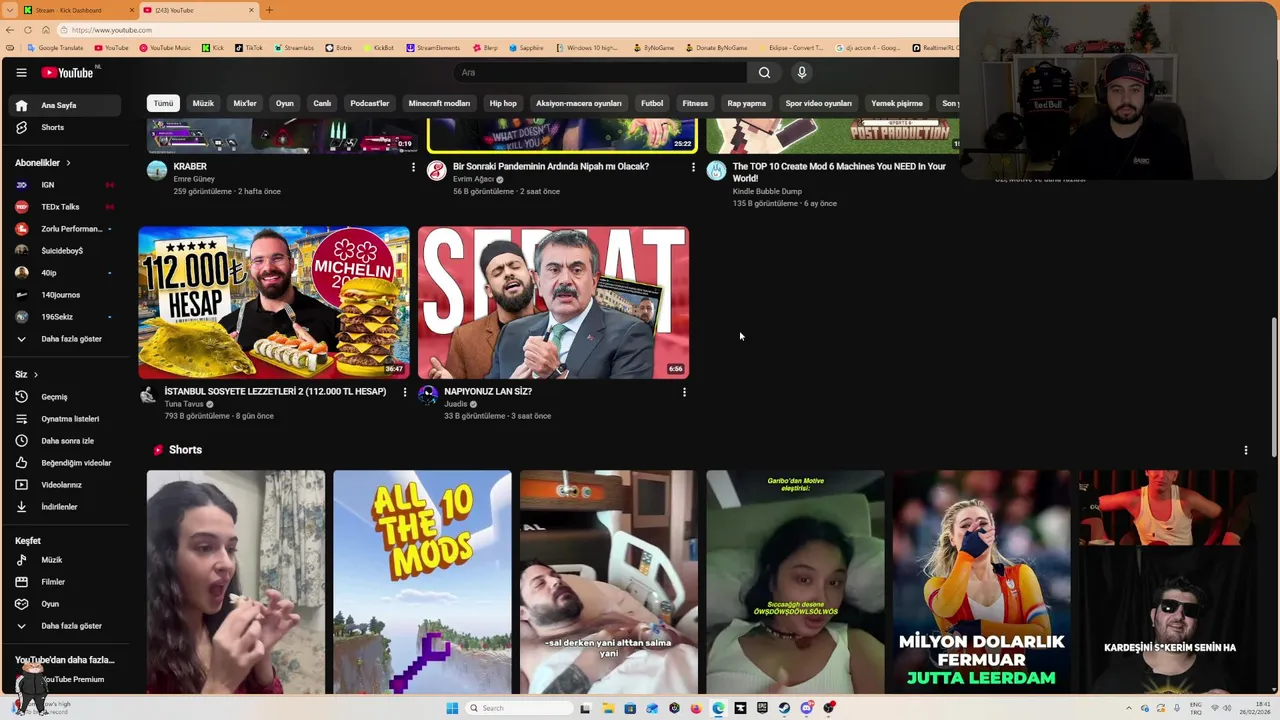1280x720 pixels.
Task: Open Streamlabs bookmark
Action: point(293,48)
